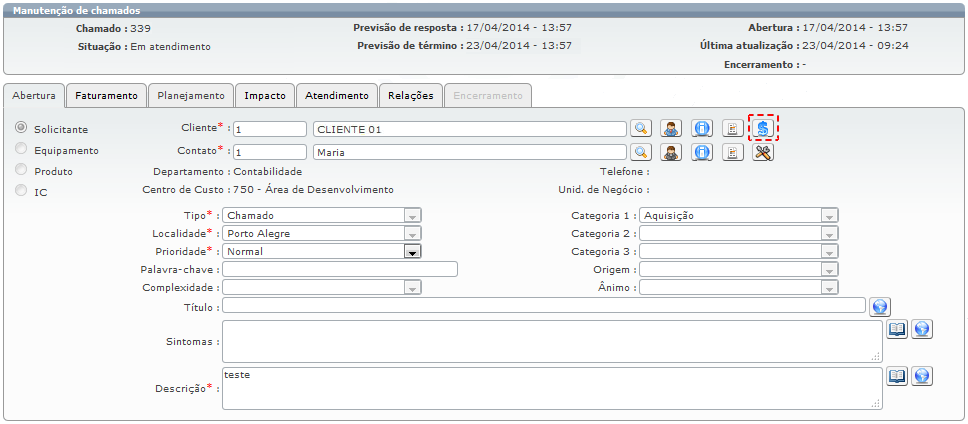The width and height of the screenshot is (968, 424).
Task: Click the tools wrench icon in Contato row
Action: (x=763, y=152)
